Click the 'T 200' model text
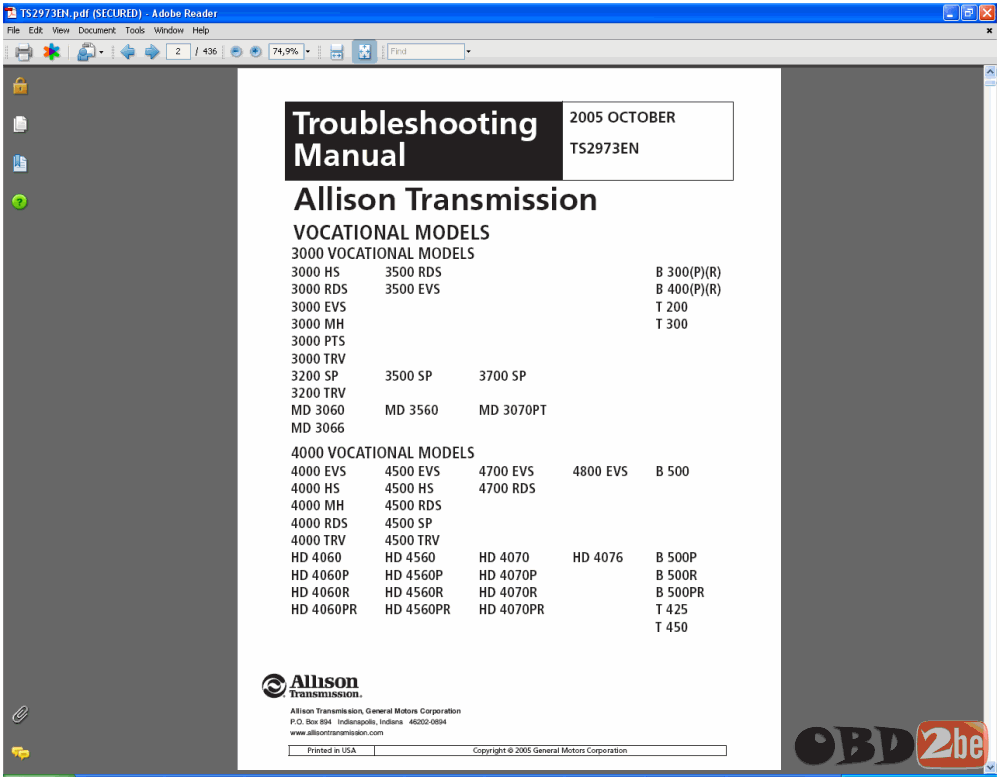The image size is (1000, 777). [672, 307]
